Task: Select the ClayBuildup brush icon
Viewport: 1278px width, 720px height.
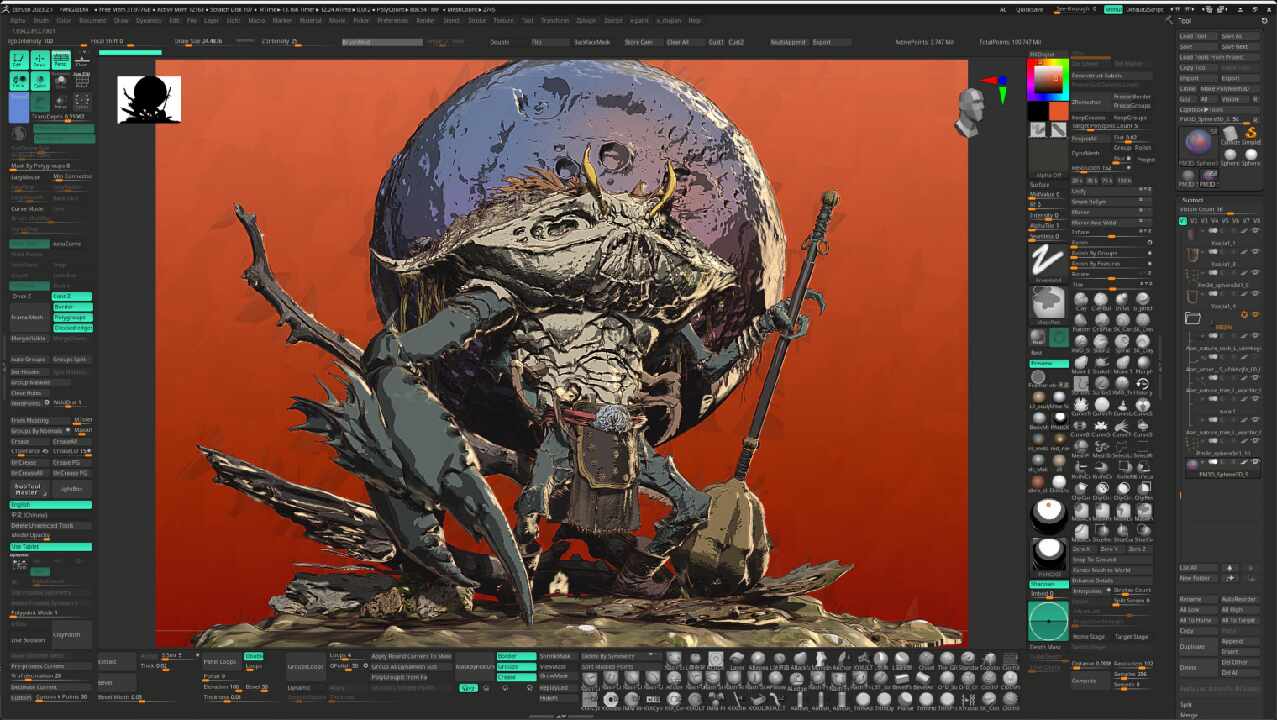Action: click(x=1101, y=300)
